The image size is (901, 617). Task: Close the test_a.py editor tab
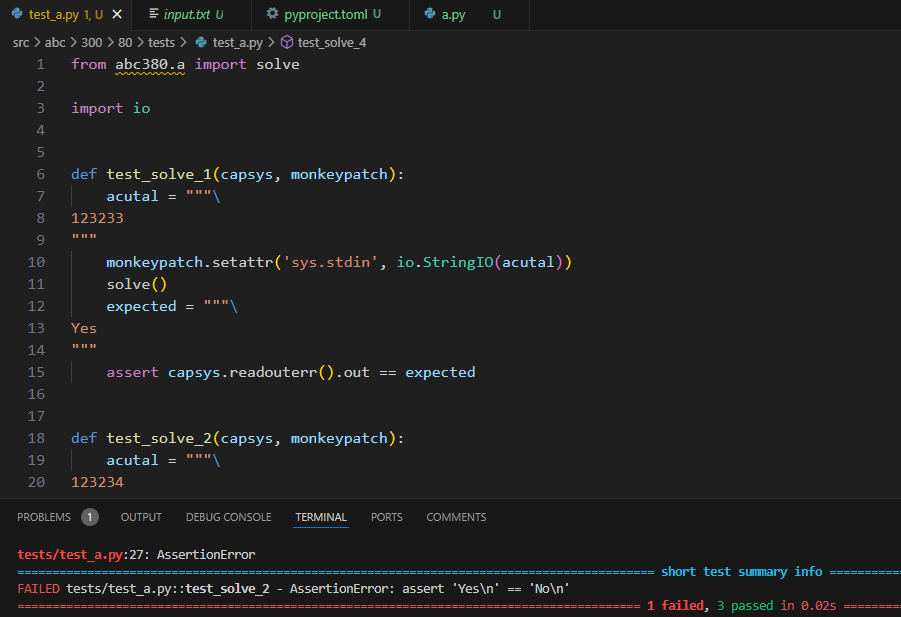(x=117, y=14)
